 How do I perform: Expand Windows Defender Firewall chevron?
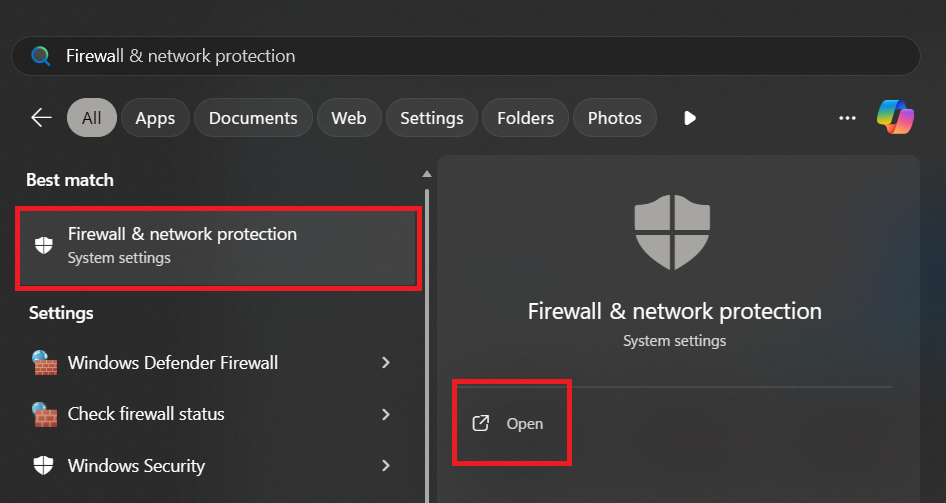pyautogui.click(x=386, y=362)
